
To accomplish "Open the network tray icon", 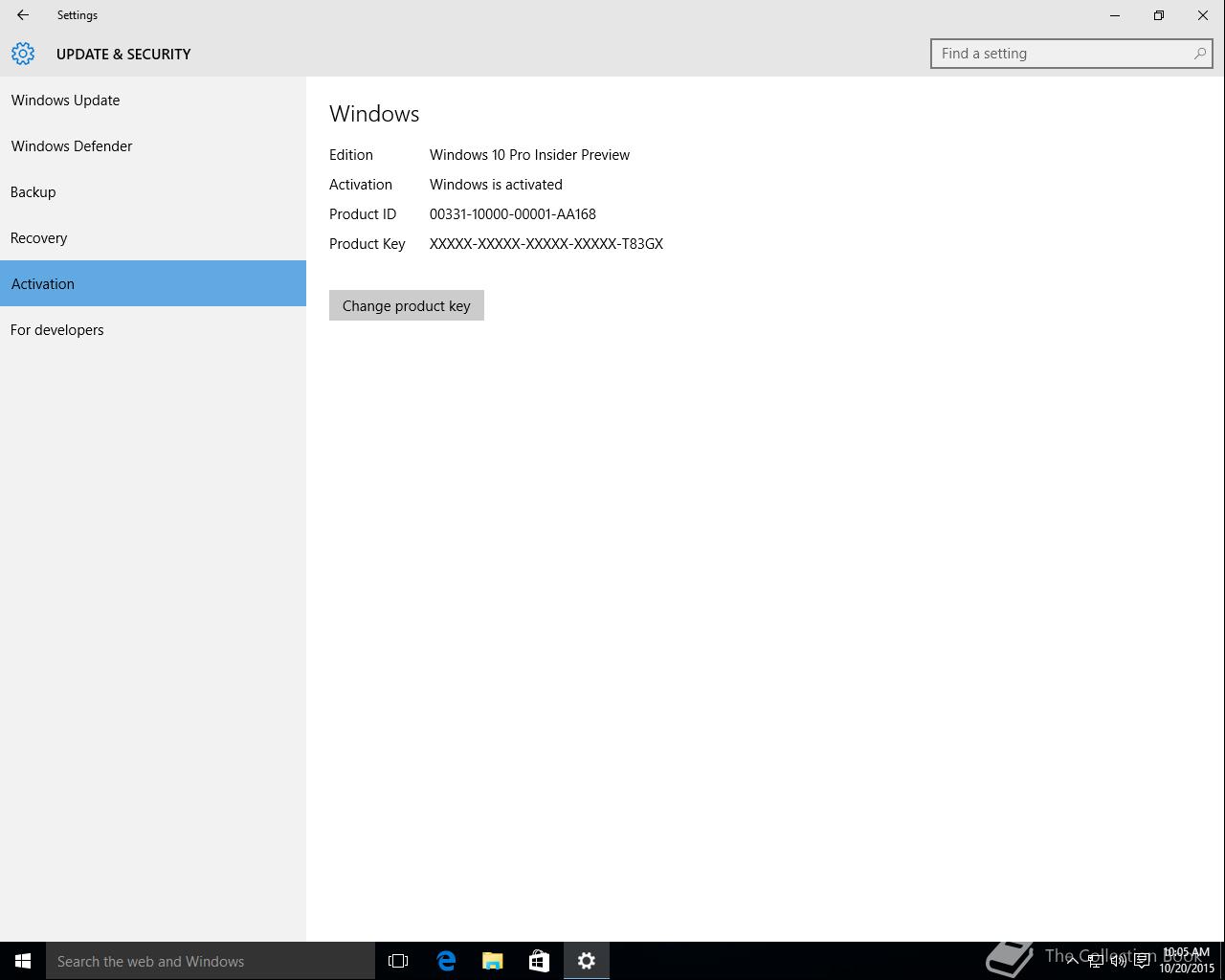I will pos(1095,961).
